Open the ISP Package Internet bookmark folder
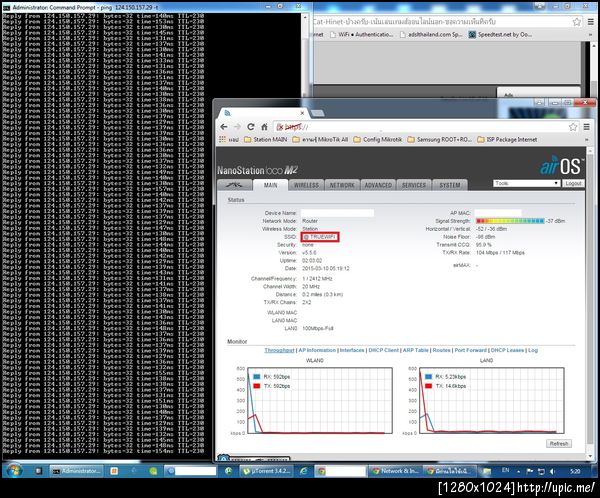The image size is (600, 498). tap(507, 140)
